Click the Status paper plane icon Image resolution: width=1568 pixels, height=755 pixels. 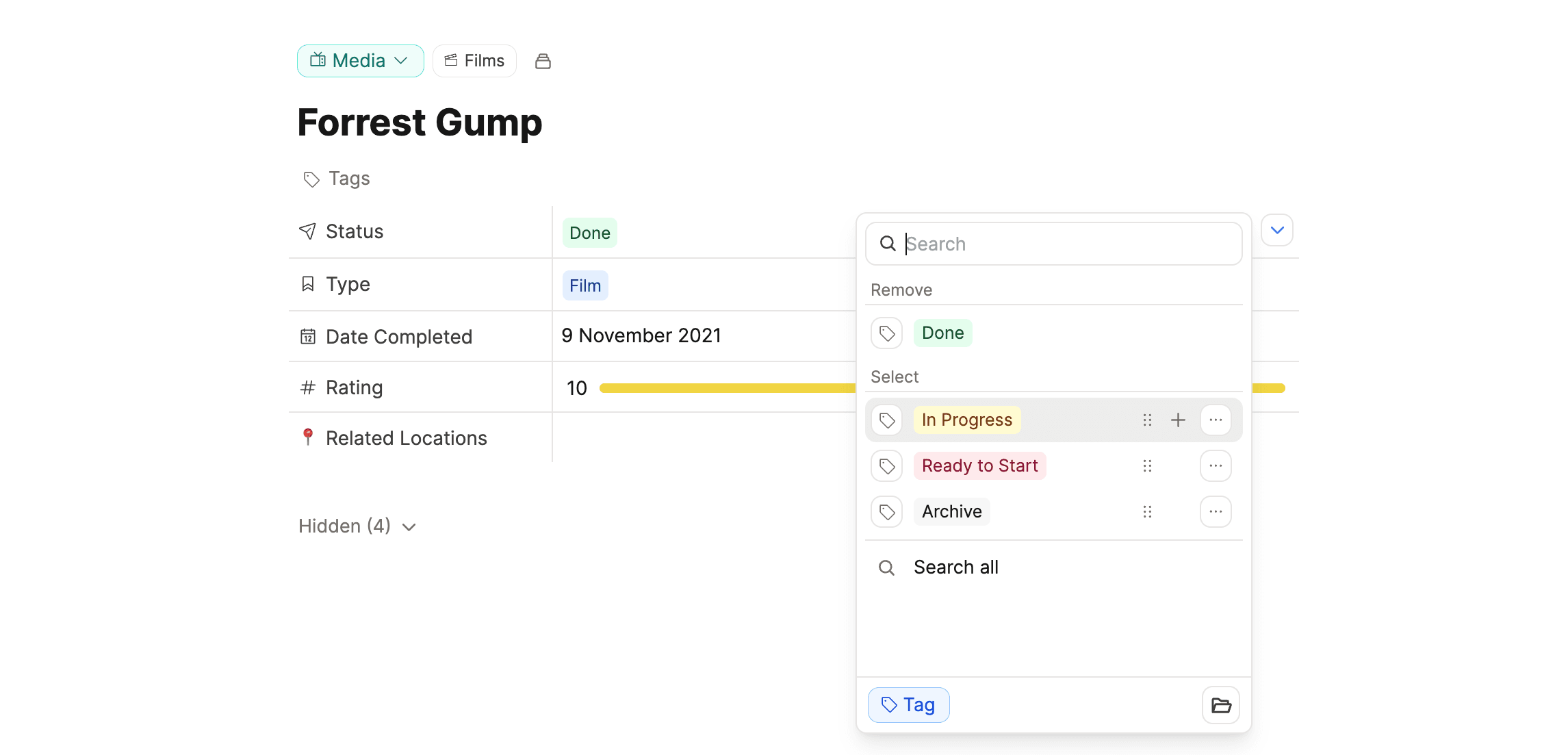(x=308, y=231)
